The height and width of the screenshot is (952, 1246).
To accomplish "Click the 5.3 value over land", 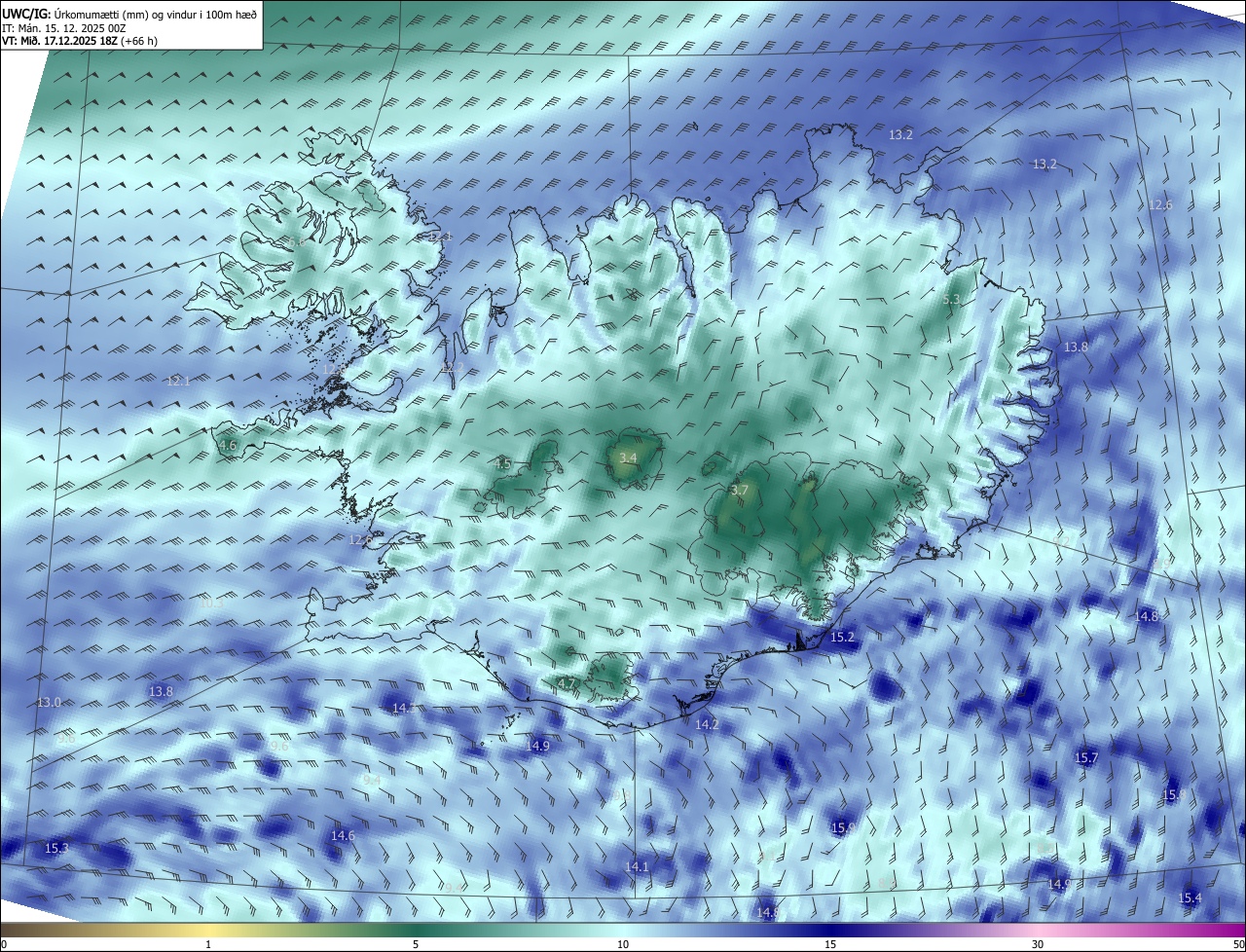I will tap(951, 300).
